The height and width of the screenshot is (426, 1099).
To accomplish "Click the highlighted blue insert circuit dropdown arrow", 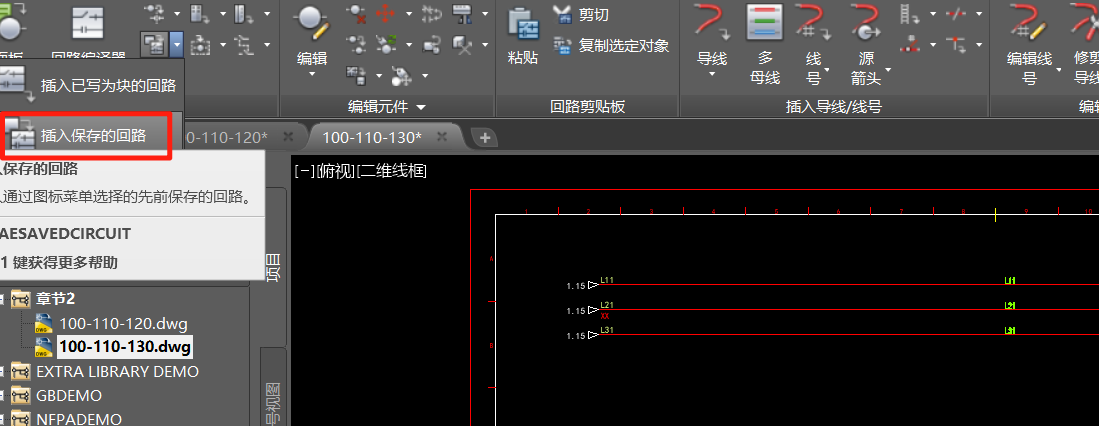I will coord(177,45).
